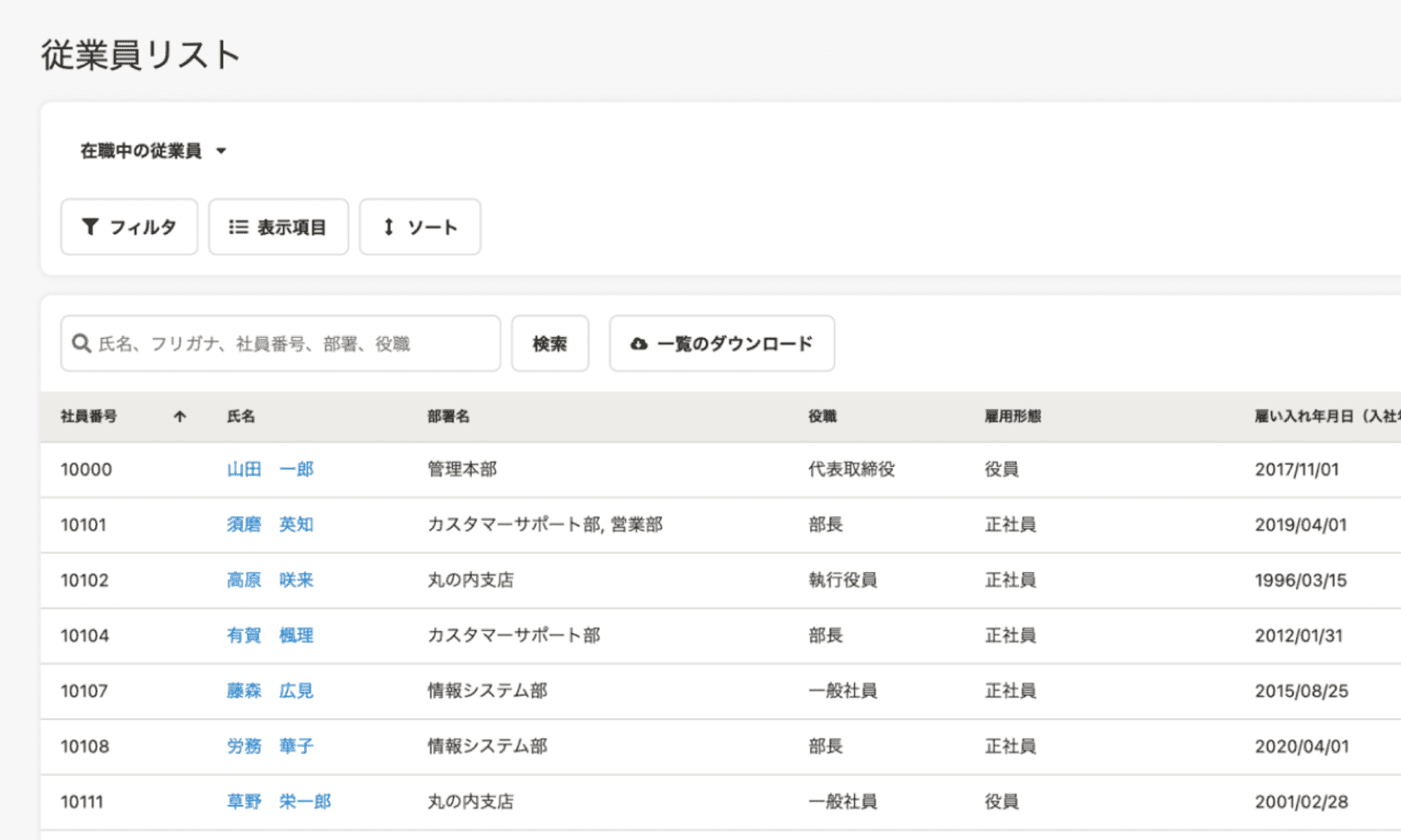
Task: Click the 1996/03/15 hire date
Action: click(1301, 580)
